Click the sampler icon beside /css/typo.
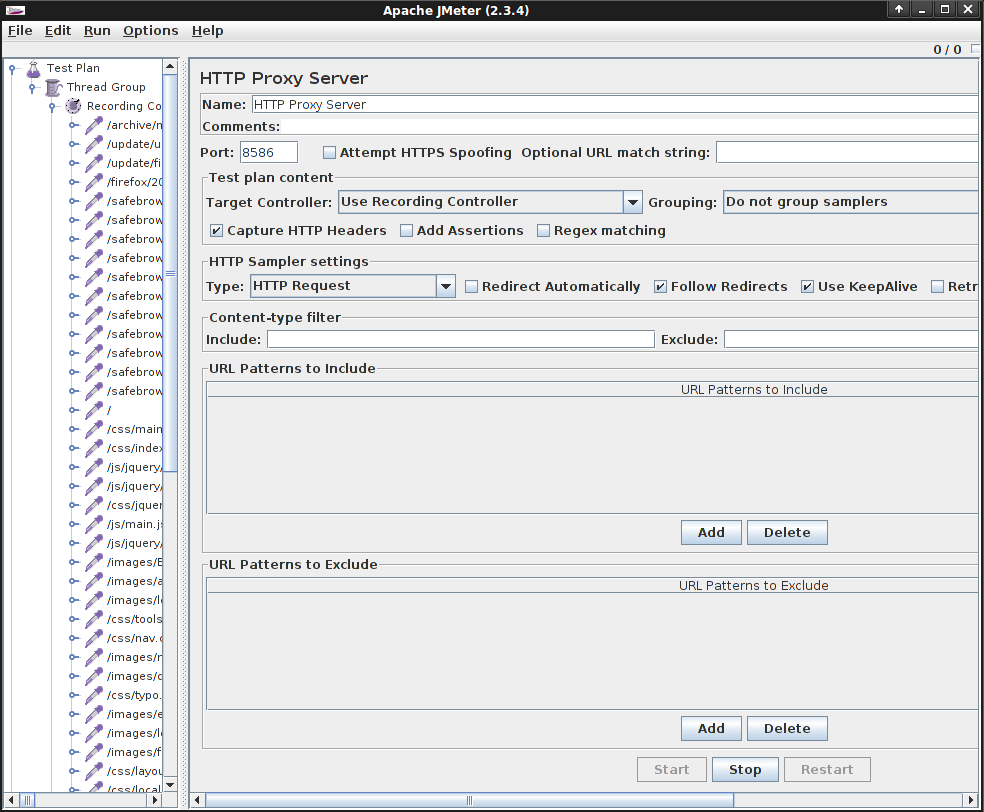Viewport: 984px width, 812px height. tap(94, 695)
